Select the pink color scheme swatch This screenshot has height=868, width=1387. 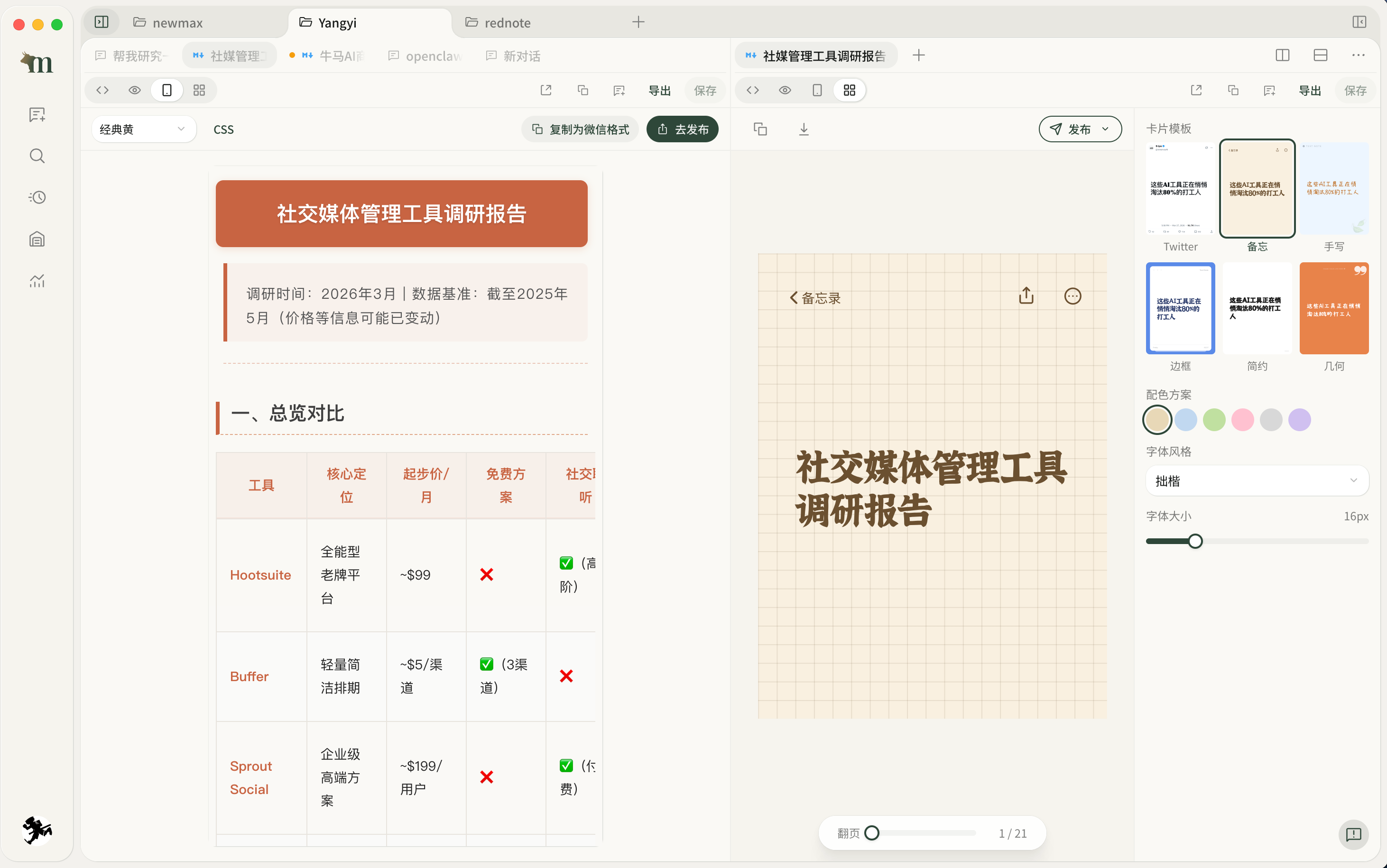point(1242,420)
